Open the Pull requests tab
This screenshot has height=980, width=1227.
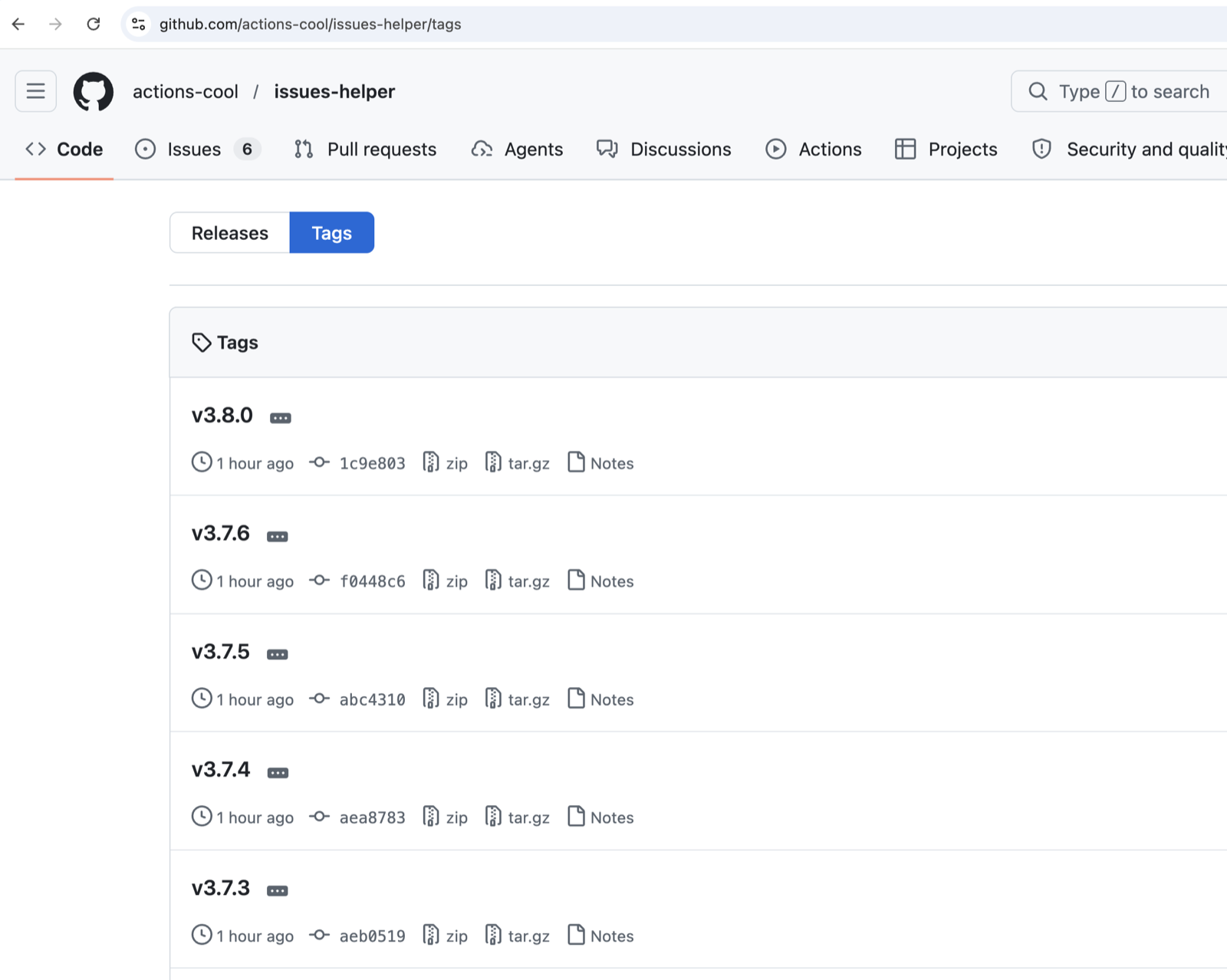pos(365,149)
